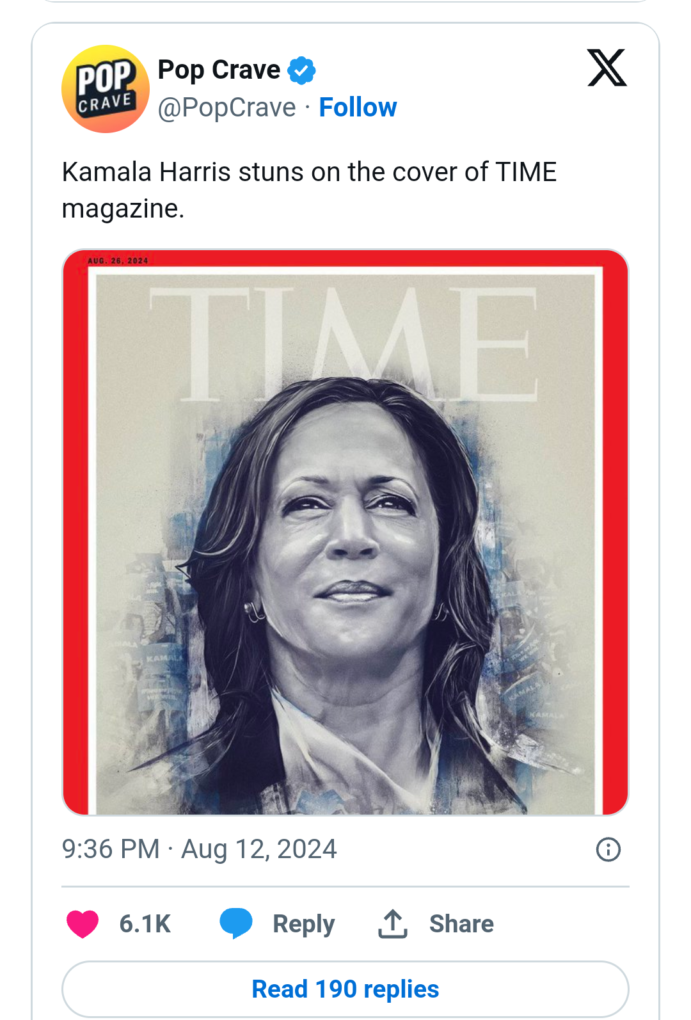Click the blue verified badge

302,71
